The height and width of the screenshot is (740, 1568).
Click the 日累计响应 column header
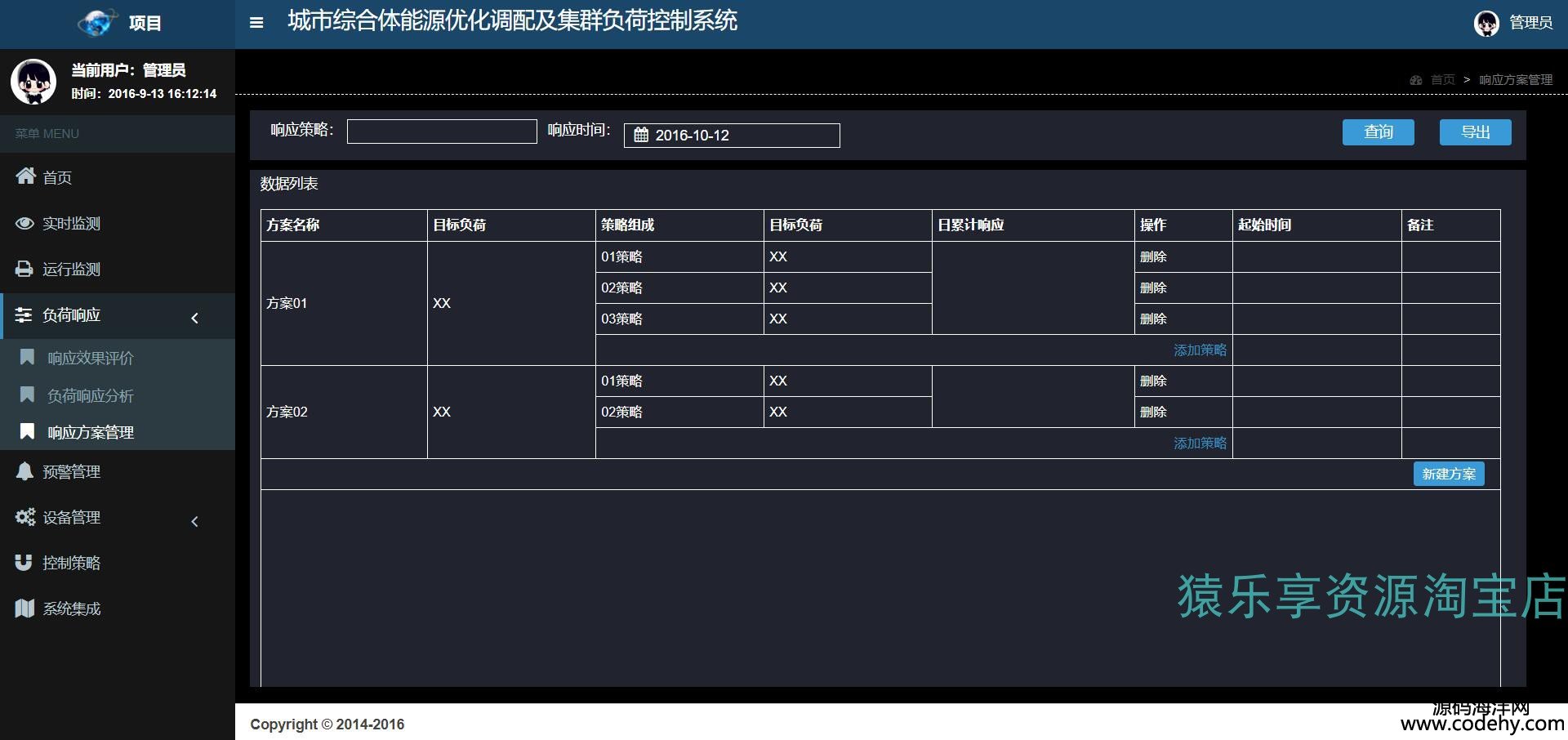click(x=1033, y=225)
